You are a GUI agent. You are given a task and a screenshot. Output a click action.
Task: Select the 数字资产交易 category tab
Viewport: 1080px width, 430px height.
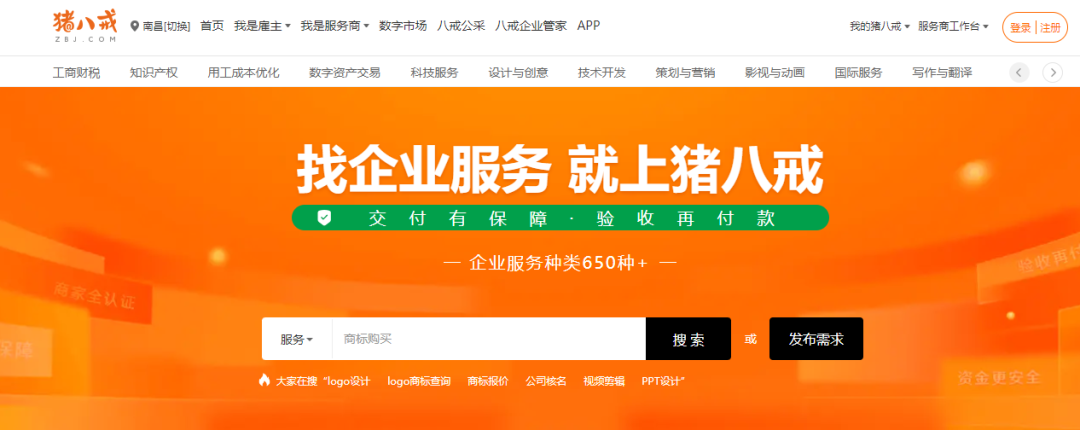click(344, 72)
